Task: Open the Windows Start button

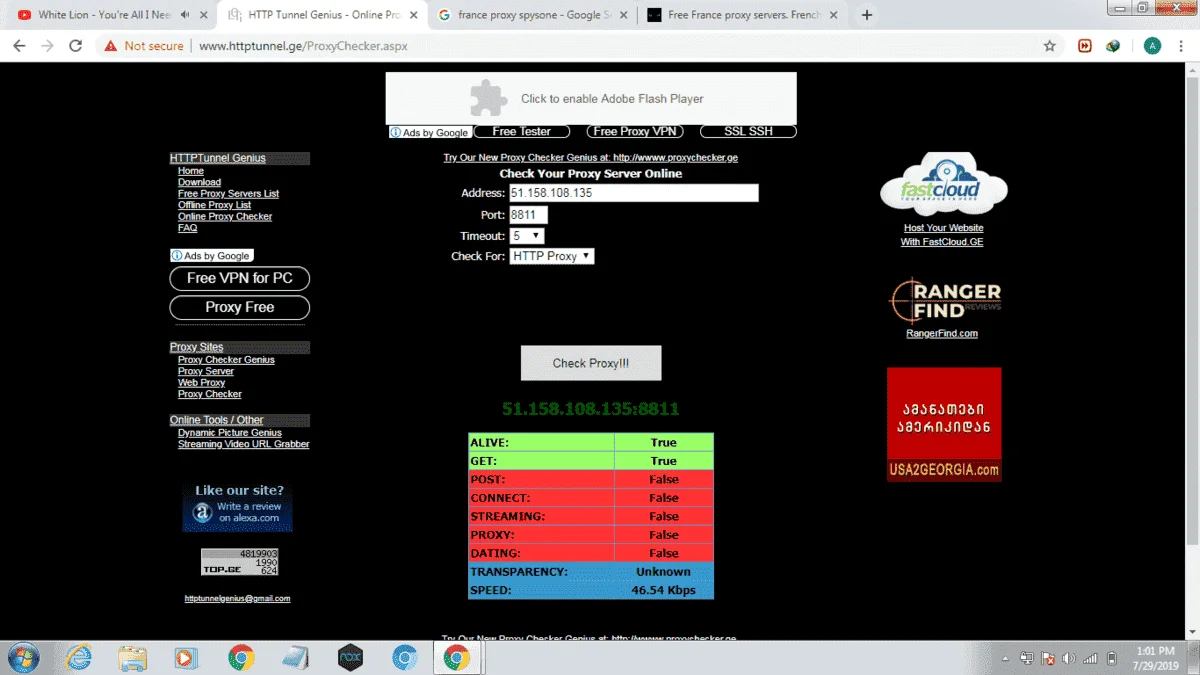Action: point(22,657)
